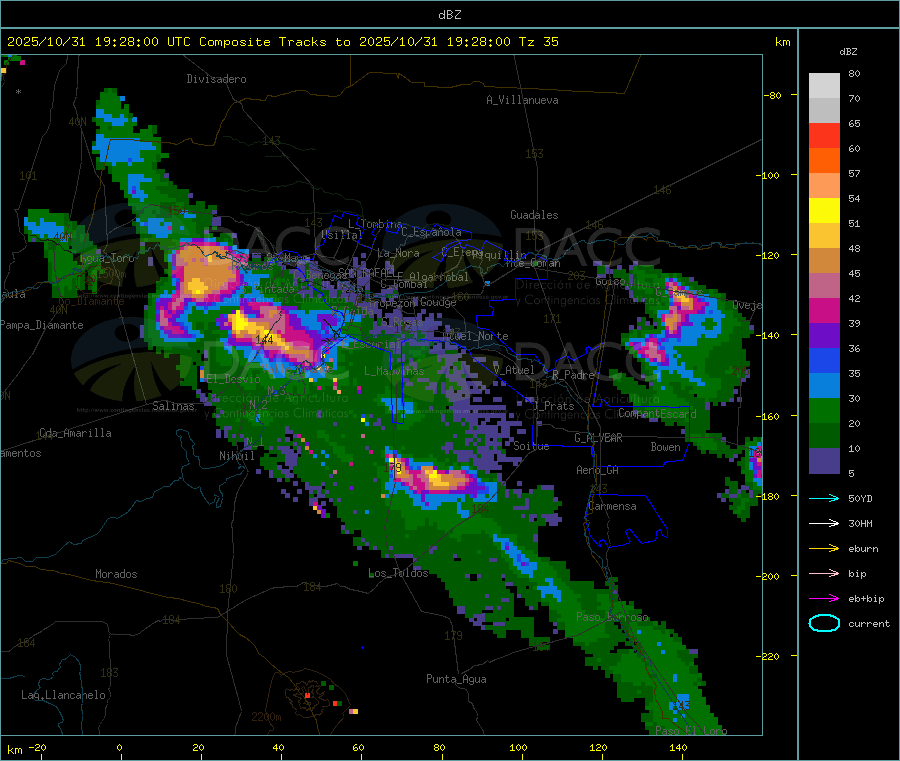
Task: Click the Cda_Amarilla map label
Action: coord(75,433)
